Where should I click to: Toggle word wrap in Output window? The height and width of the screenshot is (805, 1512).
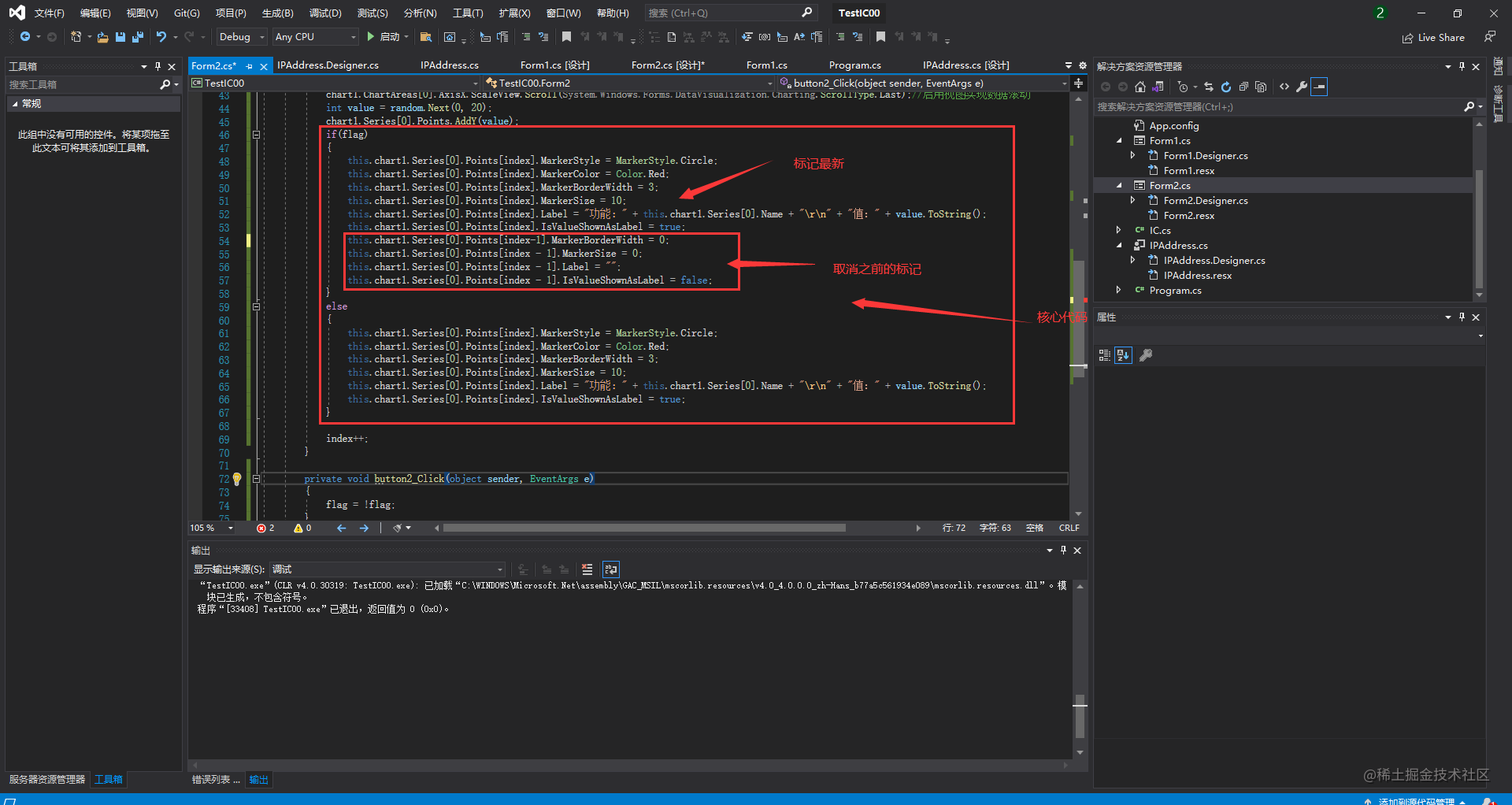pos(611,569)
